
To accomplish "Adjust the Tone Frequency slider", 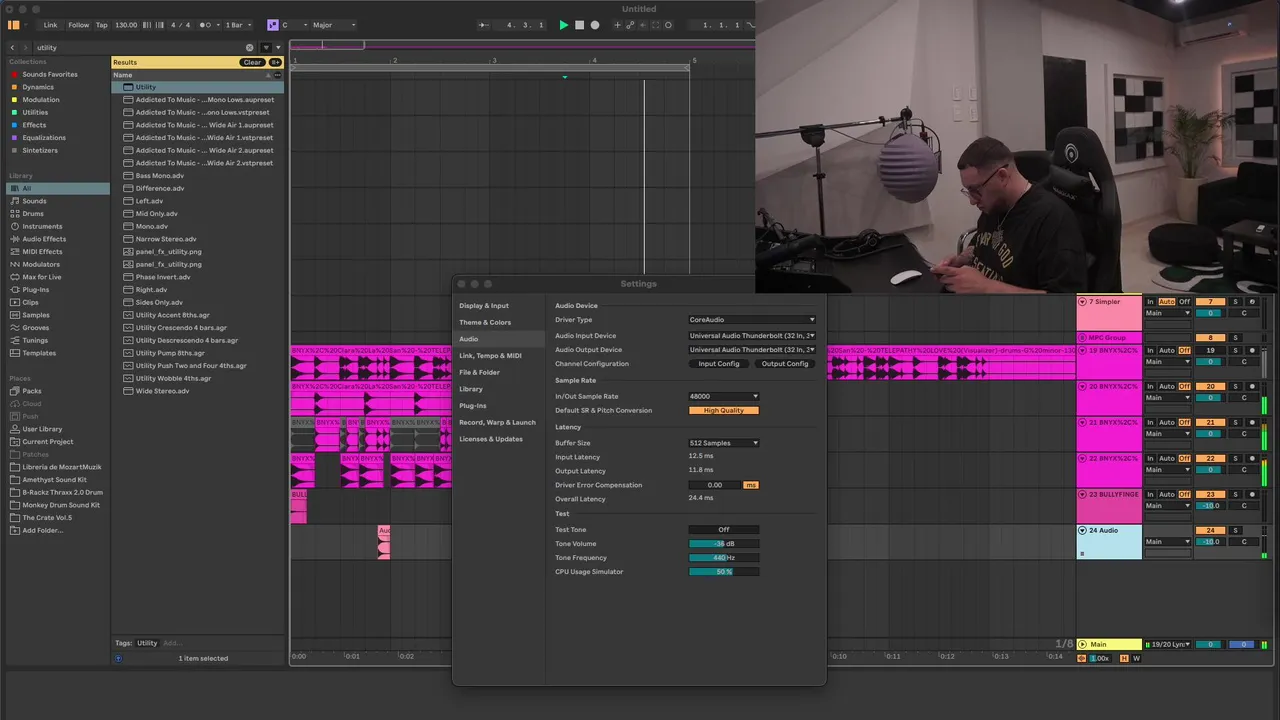I will [x=724, y=558].
